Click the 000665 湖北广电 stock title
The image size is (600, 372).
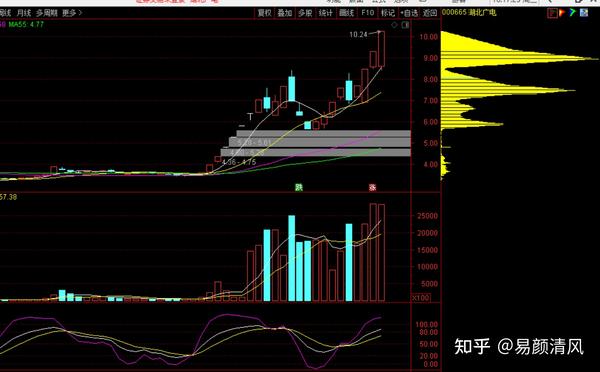pos(469,13)
